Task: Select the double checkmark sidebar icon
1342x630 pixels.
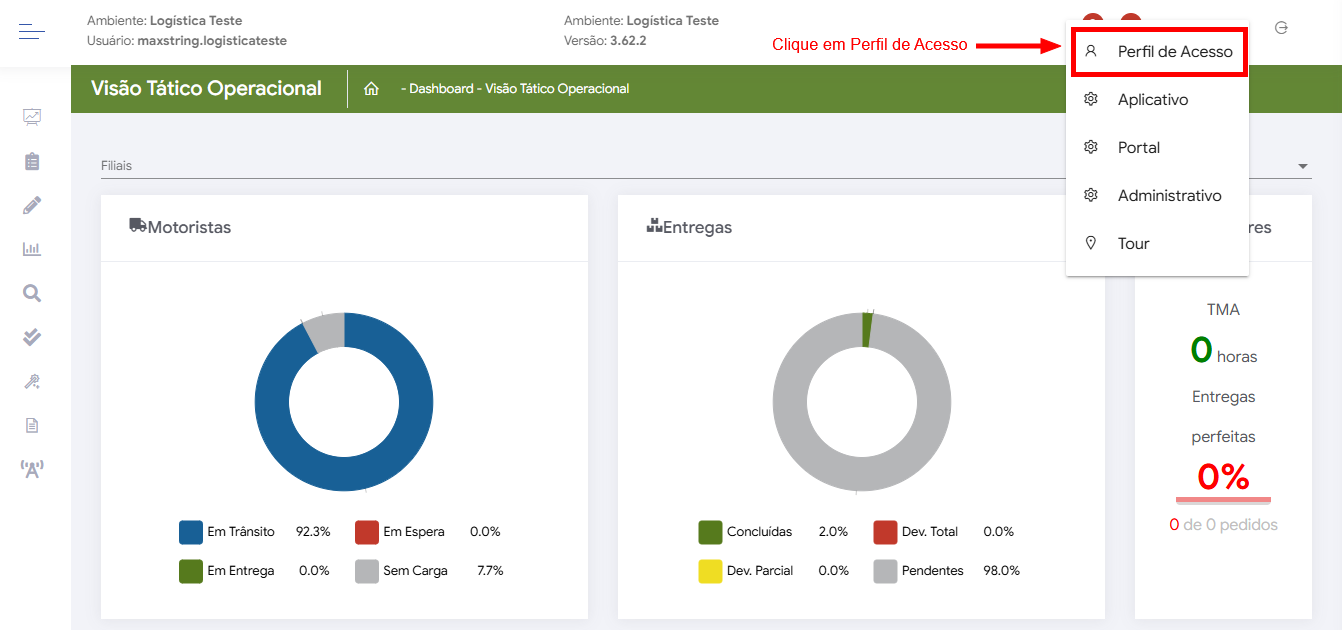Action: click(32, 337)
